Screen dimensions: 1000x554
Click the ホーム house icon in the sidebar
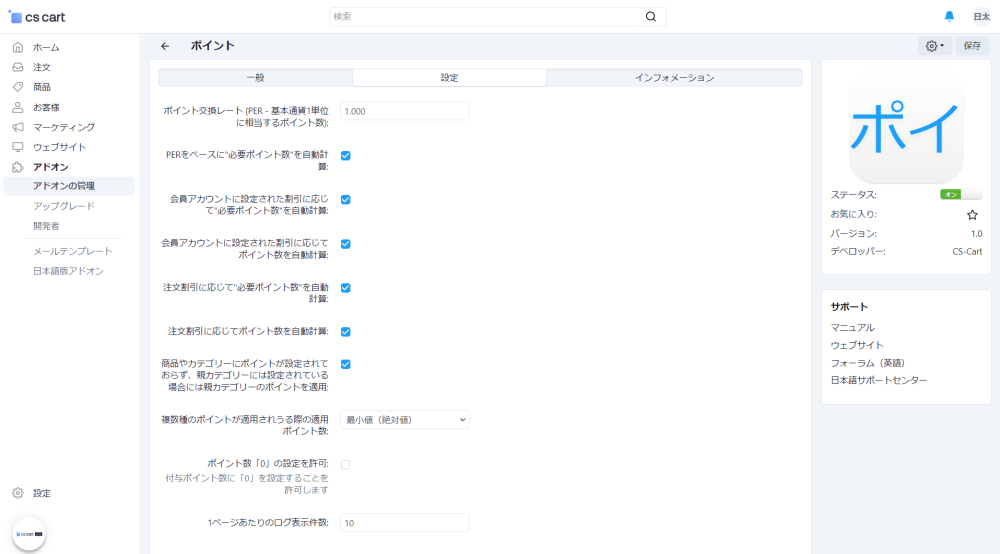18,47
